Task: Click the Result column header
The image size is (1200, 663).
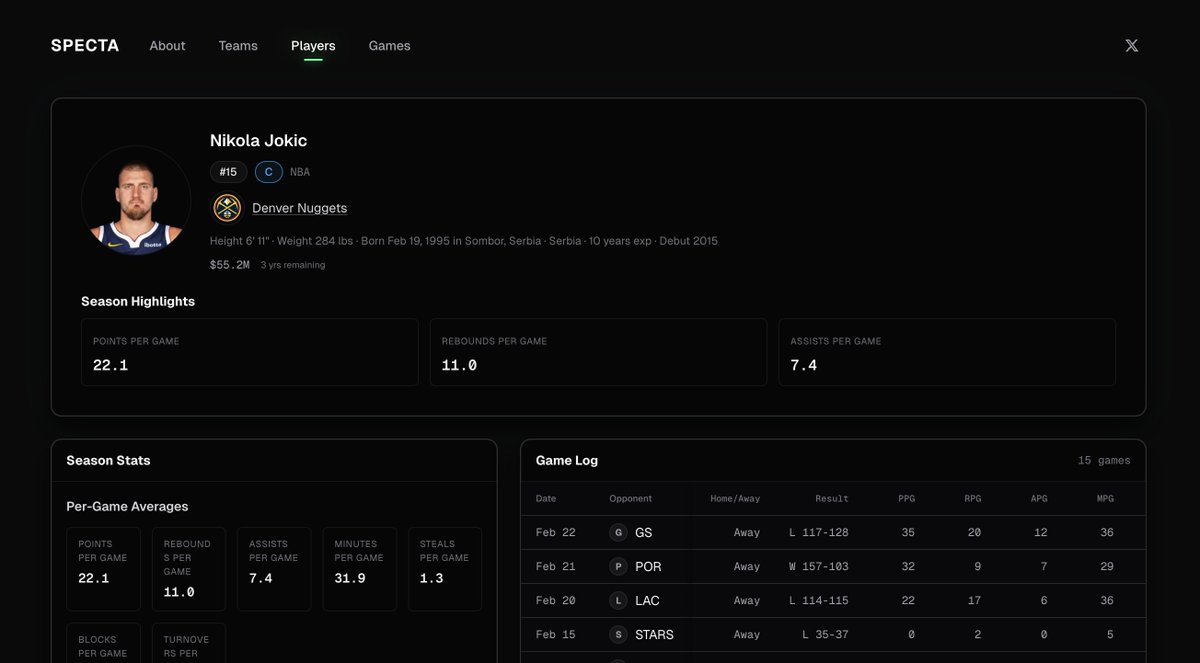Action: click(x=831, y=498)
